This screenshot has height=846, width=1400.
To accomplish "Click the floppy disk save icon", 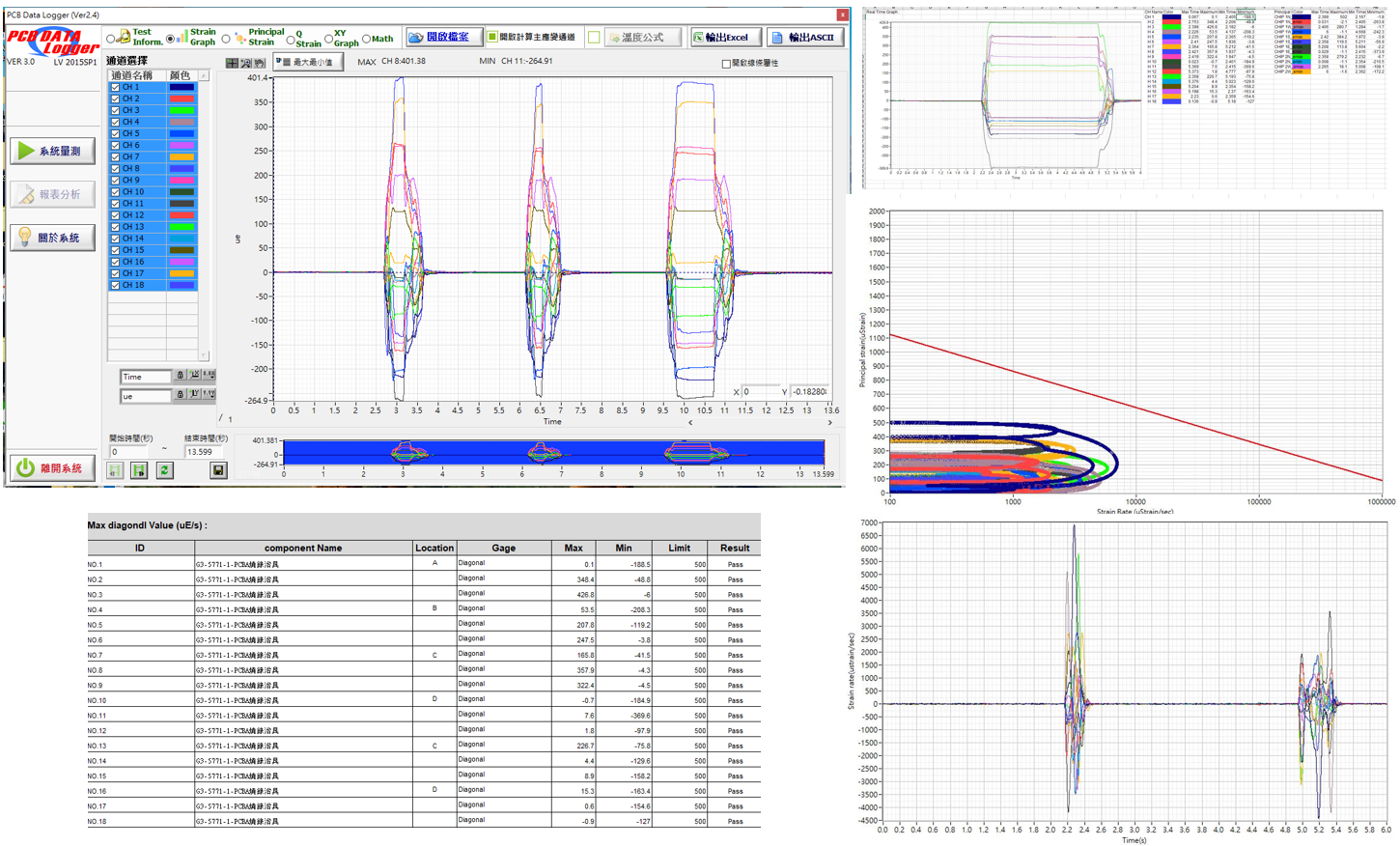I will point(219,470).
